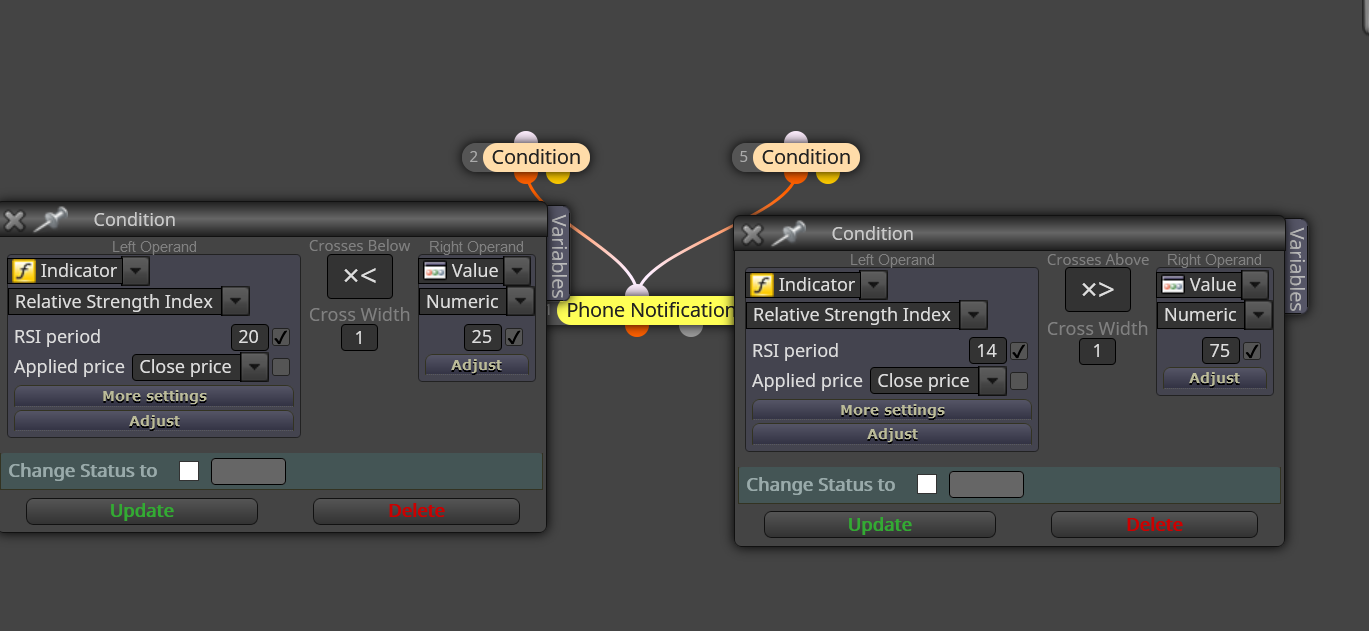Close the right Condition panel (Crosses Above)
Image resolution: width=1369 pixels, height=631 pixels.
click(x=752, y=234)
